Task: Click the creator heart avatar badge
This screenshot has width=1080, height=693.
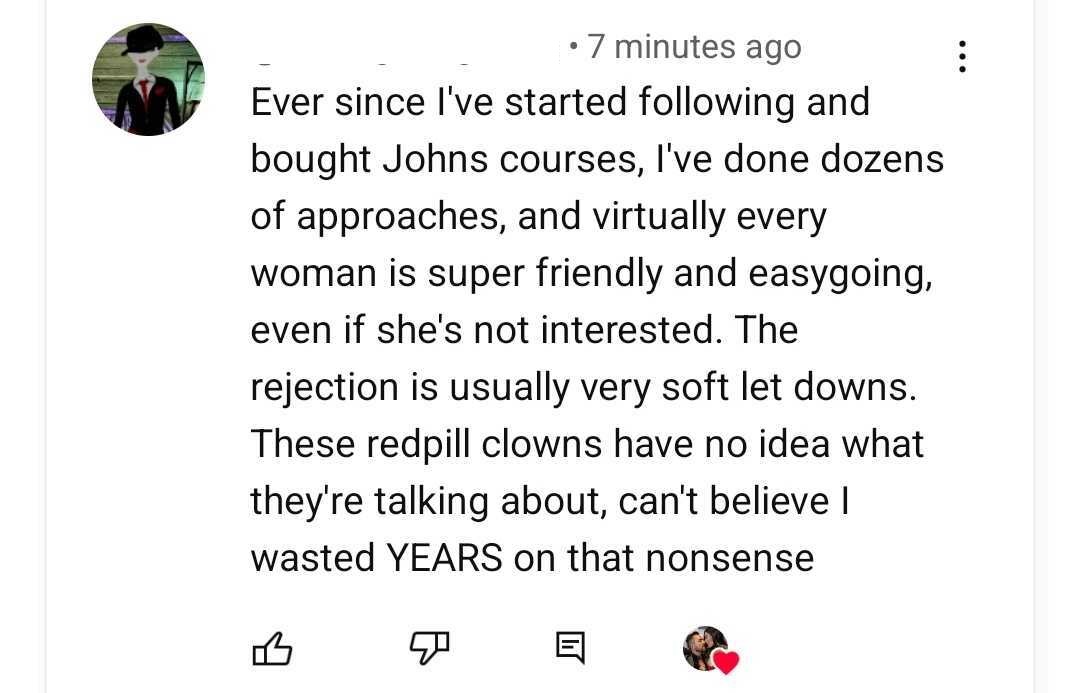Action: [x=704, y=648]
